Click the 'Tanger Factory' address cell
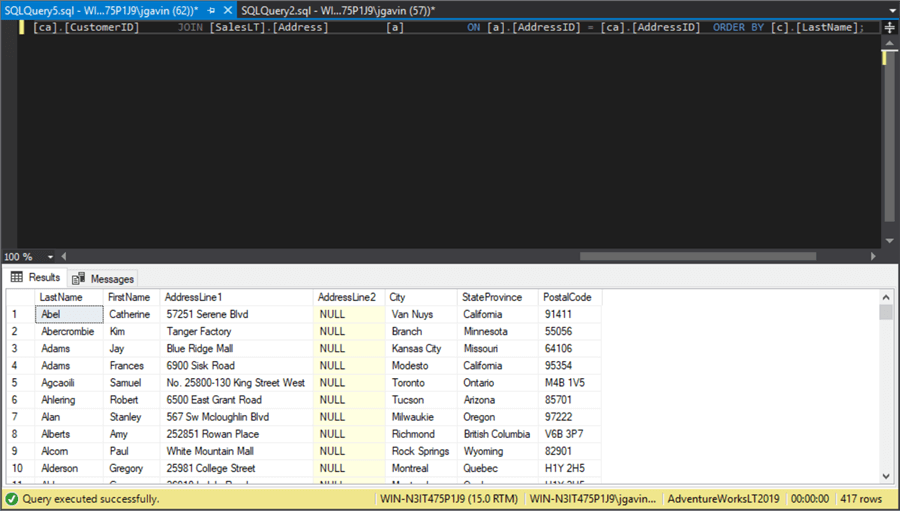900x511 pixels. point(236,331)
